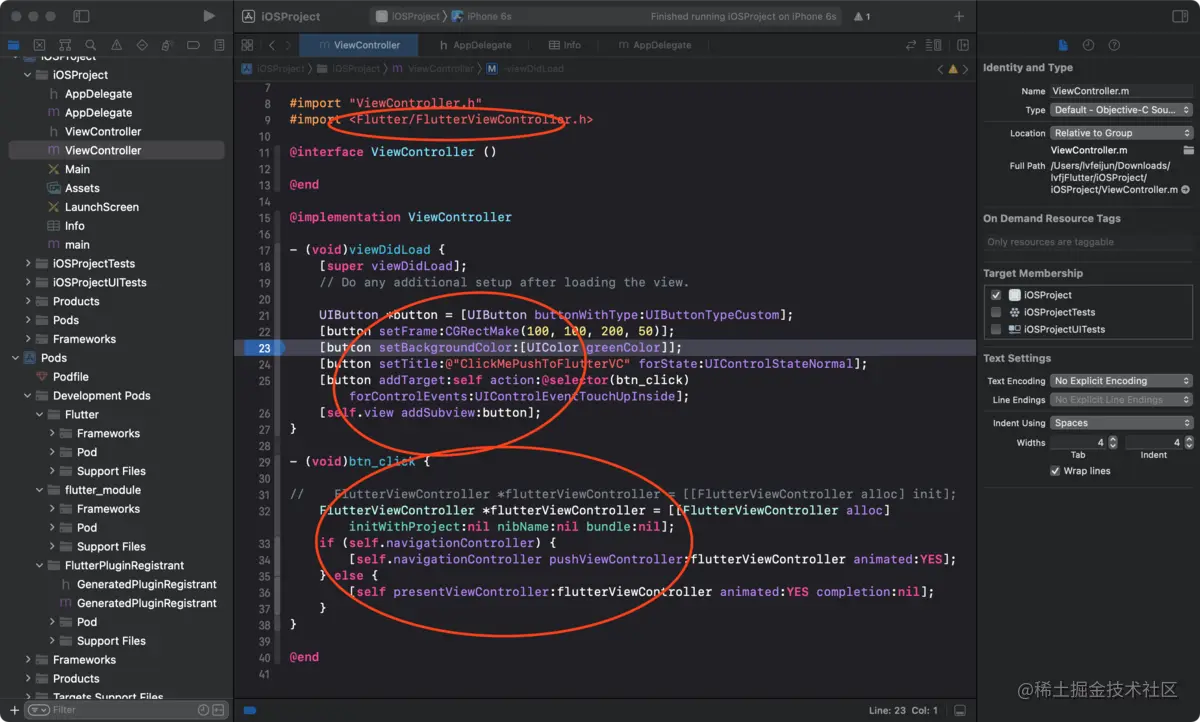
Task: Open the Type dropdown in Identity section
Action: tap(1121, 110)
